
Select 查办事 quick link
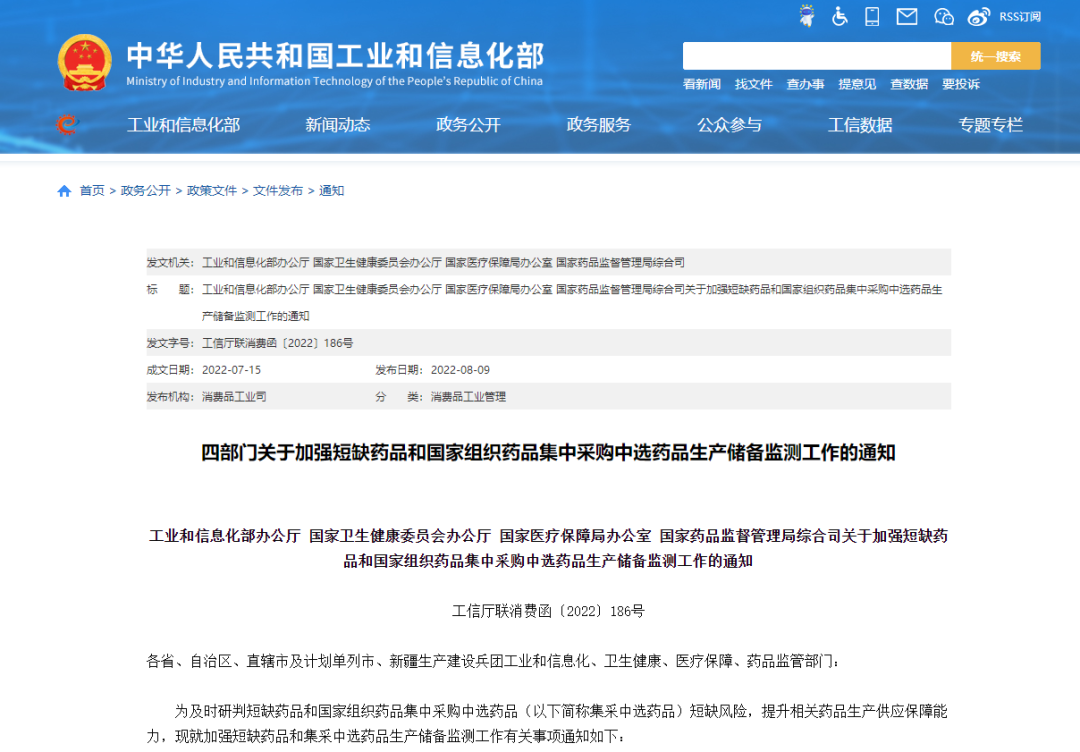(805, 84)
